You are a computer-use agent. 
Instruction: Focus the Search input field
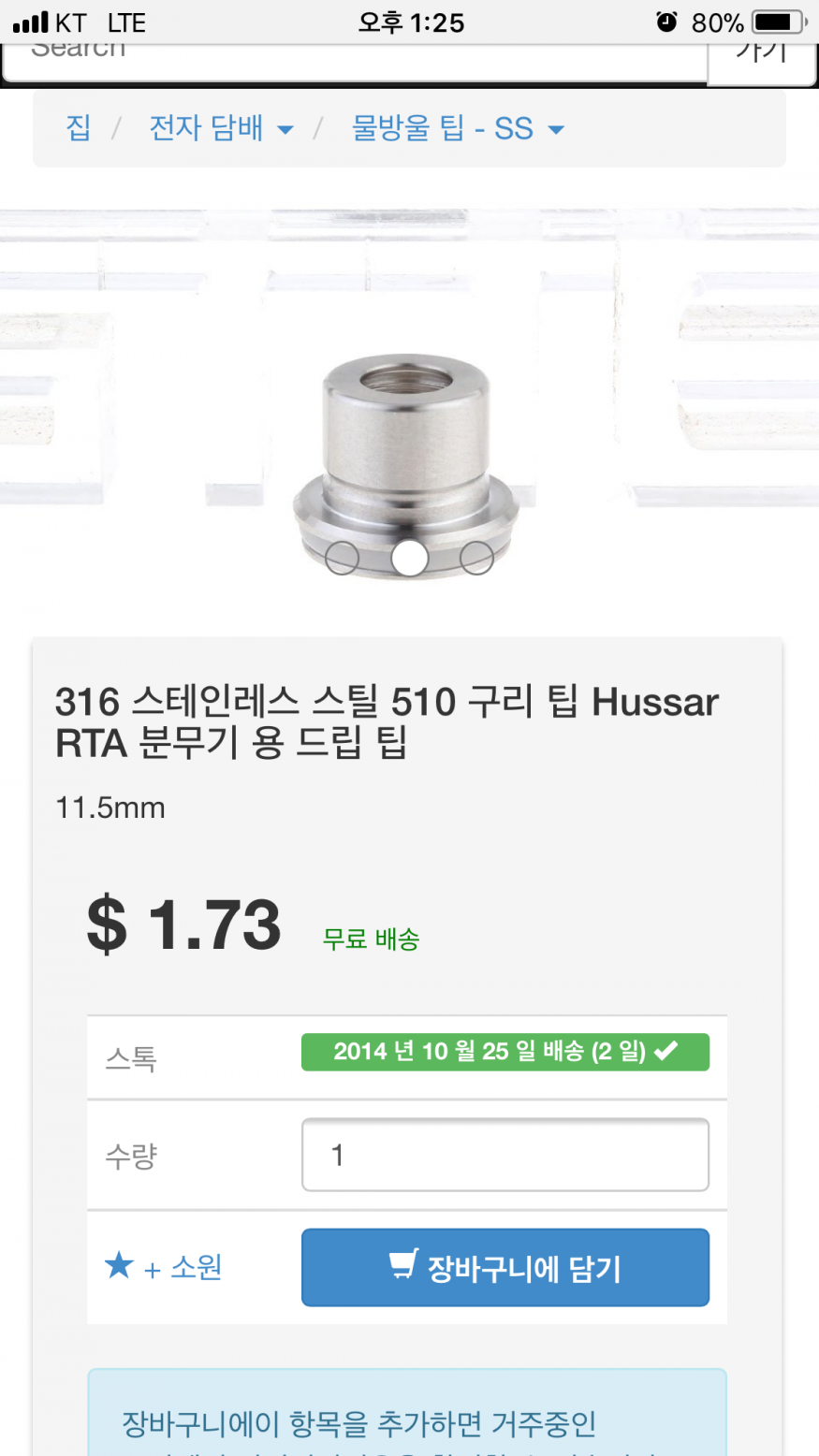pos(356,61)
